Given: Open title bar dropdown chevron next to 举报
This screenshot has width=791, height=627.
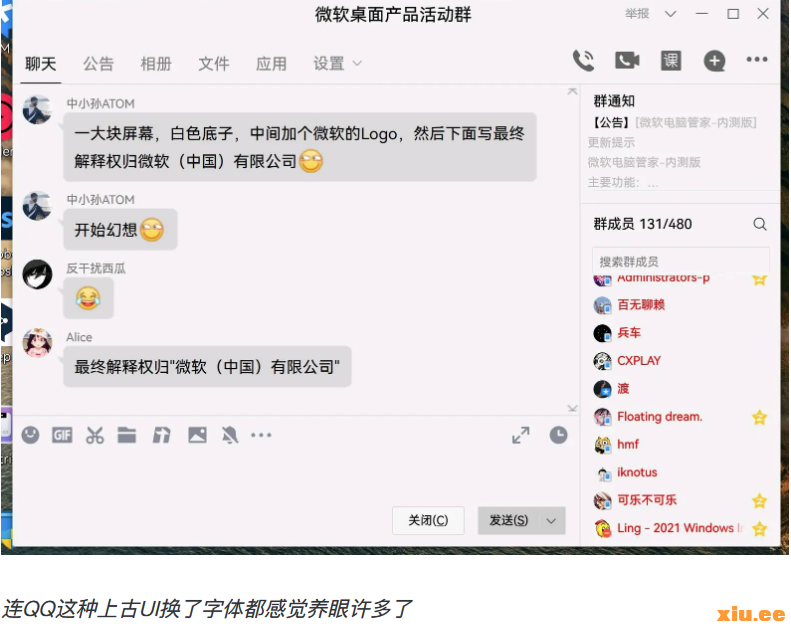Looking at the screenshot, I should point(670,14).
